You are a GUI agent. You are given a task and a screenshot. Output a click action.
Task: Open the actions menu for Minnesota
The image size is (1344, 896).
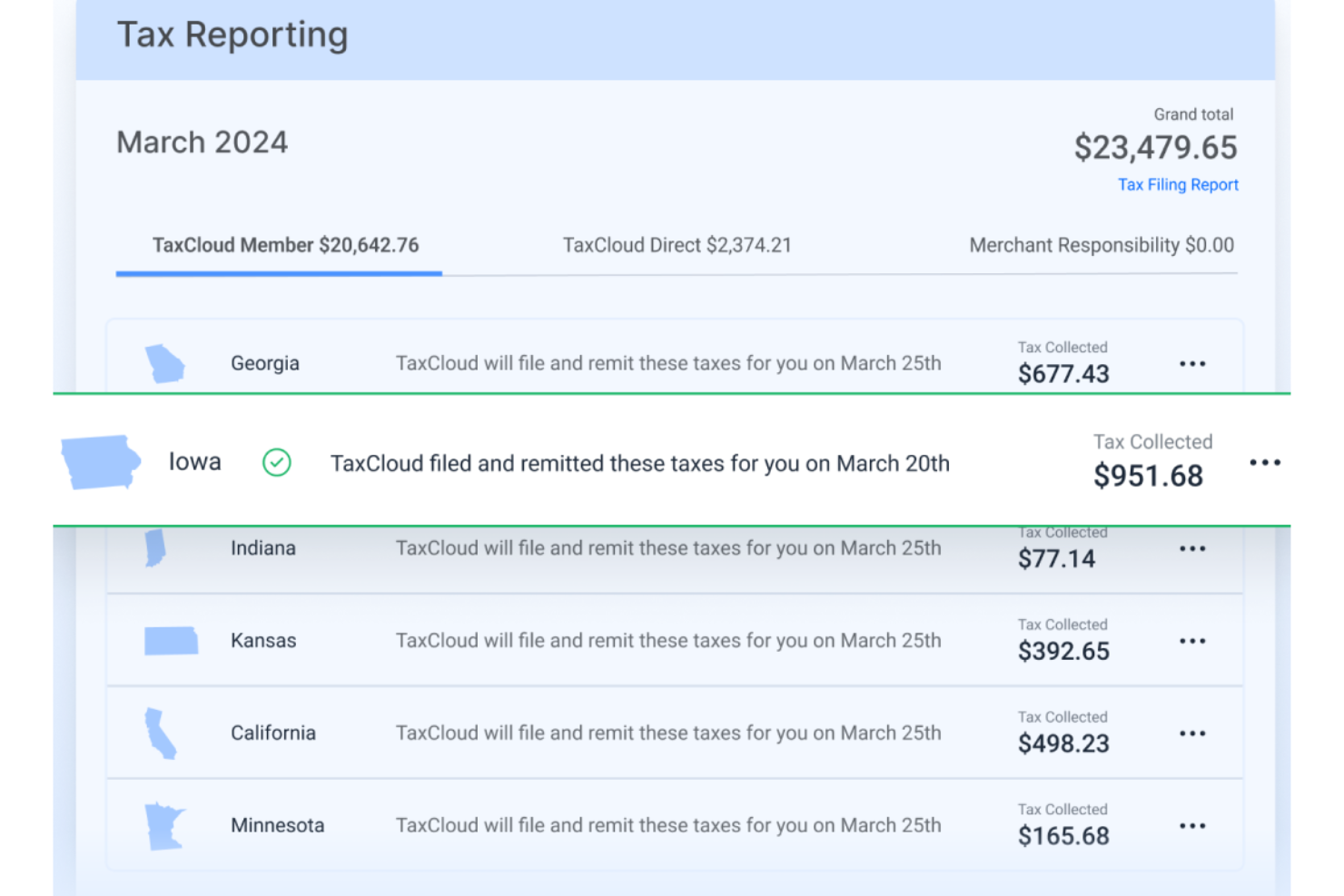[x=1192, y=825]
